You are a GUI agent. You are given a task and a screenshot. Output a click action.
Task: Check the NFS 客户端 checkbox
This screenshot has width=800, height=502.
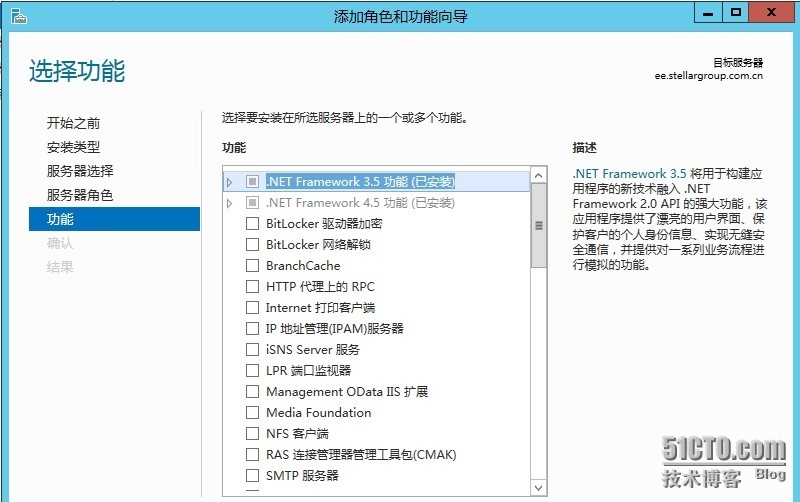(x=252, y=433)
